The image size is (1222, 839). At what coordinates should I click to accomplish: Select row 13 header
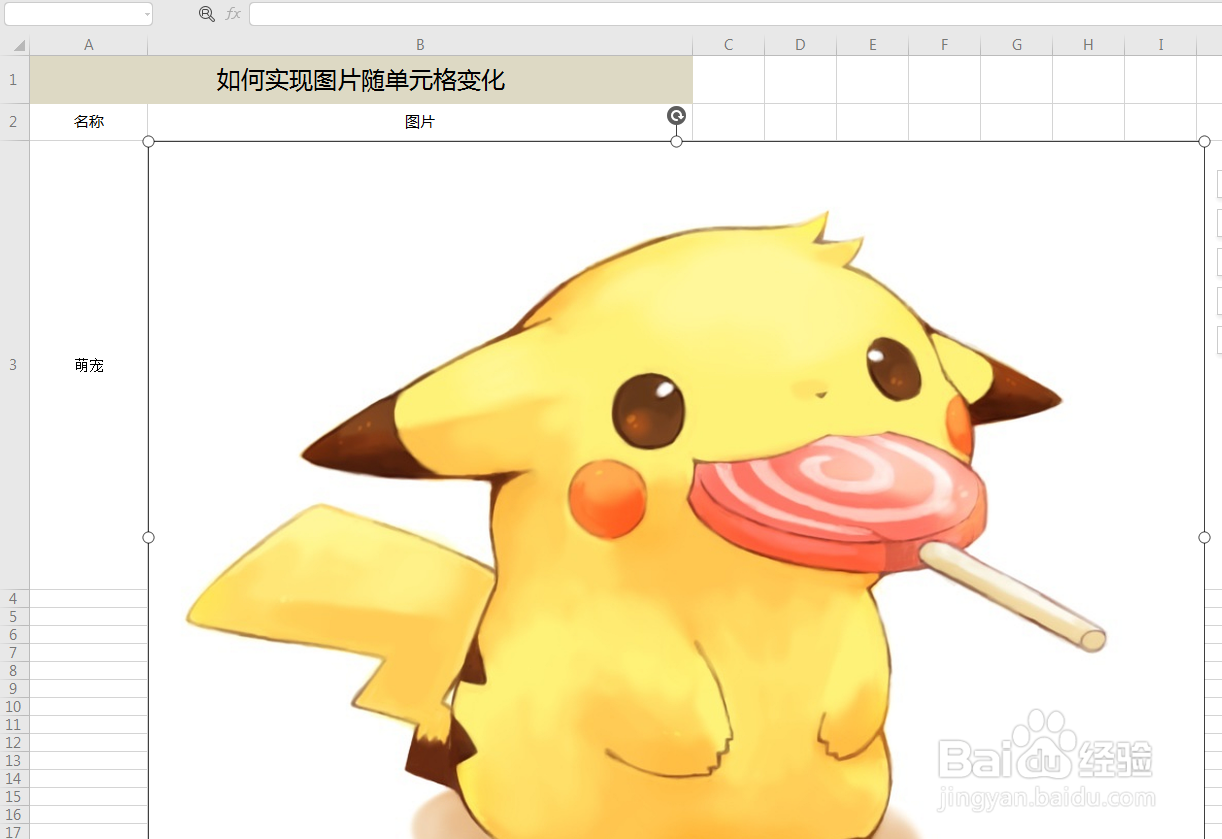point(14,760)
